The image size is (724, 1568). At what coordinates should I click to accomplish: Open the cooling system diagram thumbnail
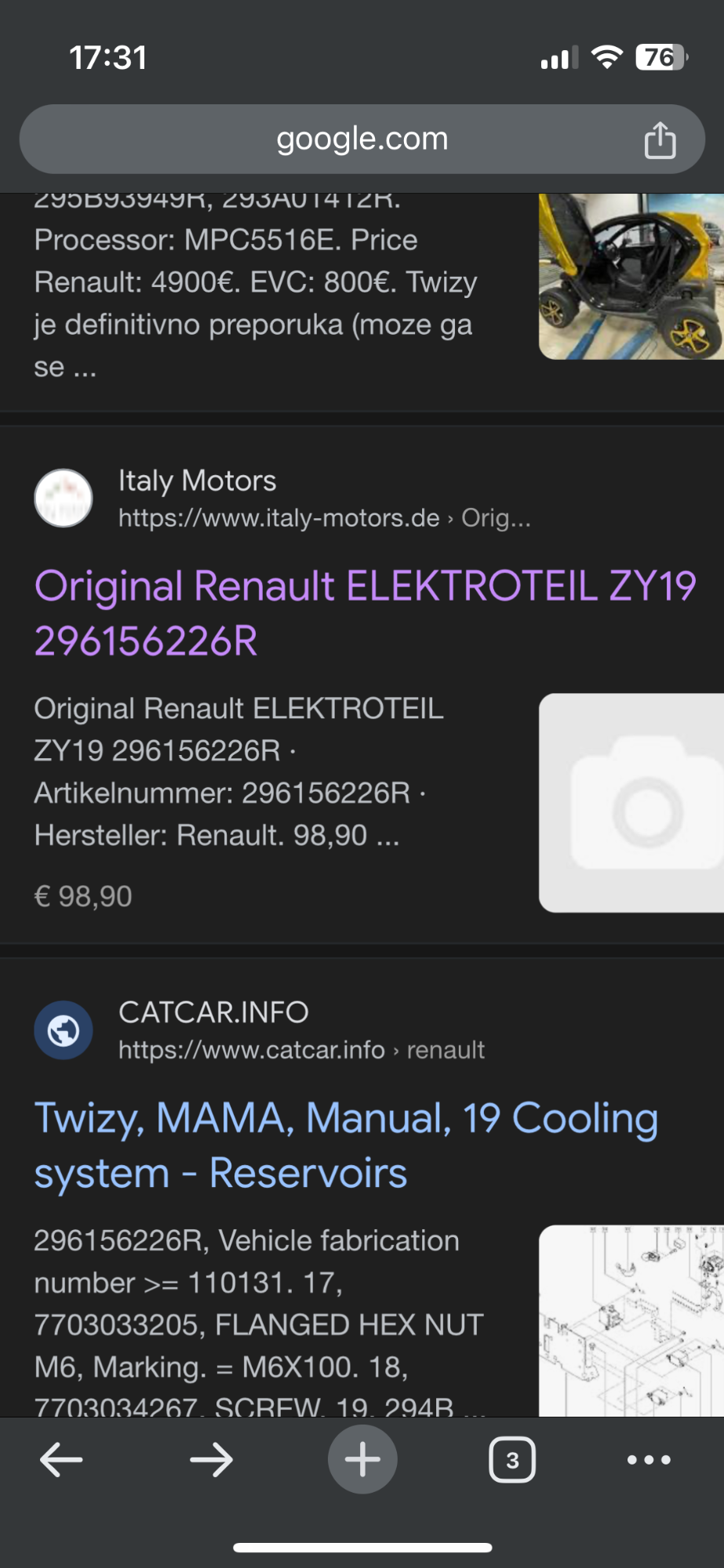point(631,1320)
